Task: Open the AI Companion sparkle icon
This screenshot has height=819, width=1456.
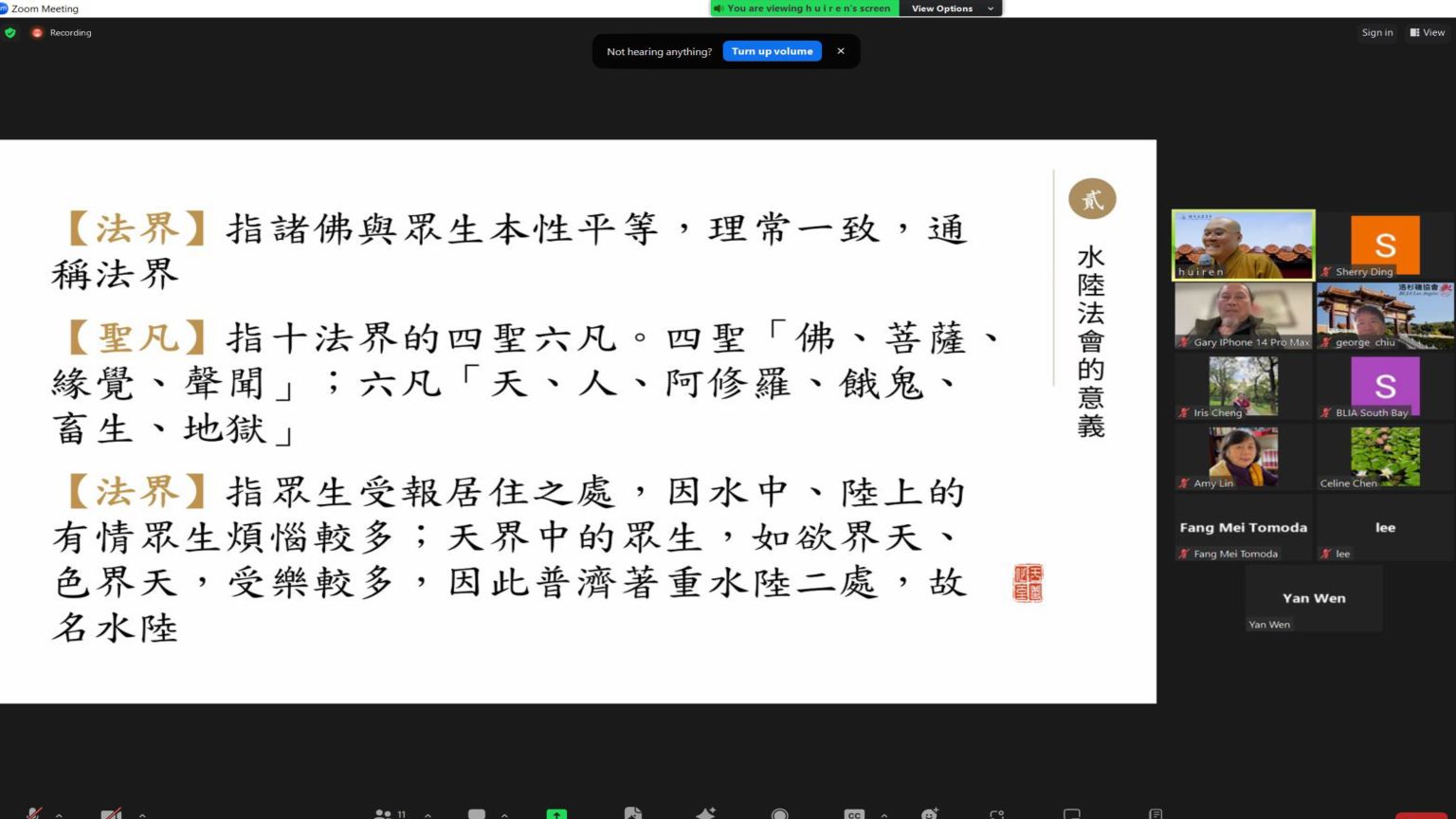Action: coord(704,813)
